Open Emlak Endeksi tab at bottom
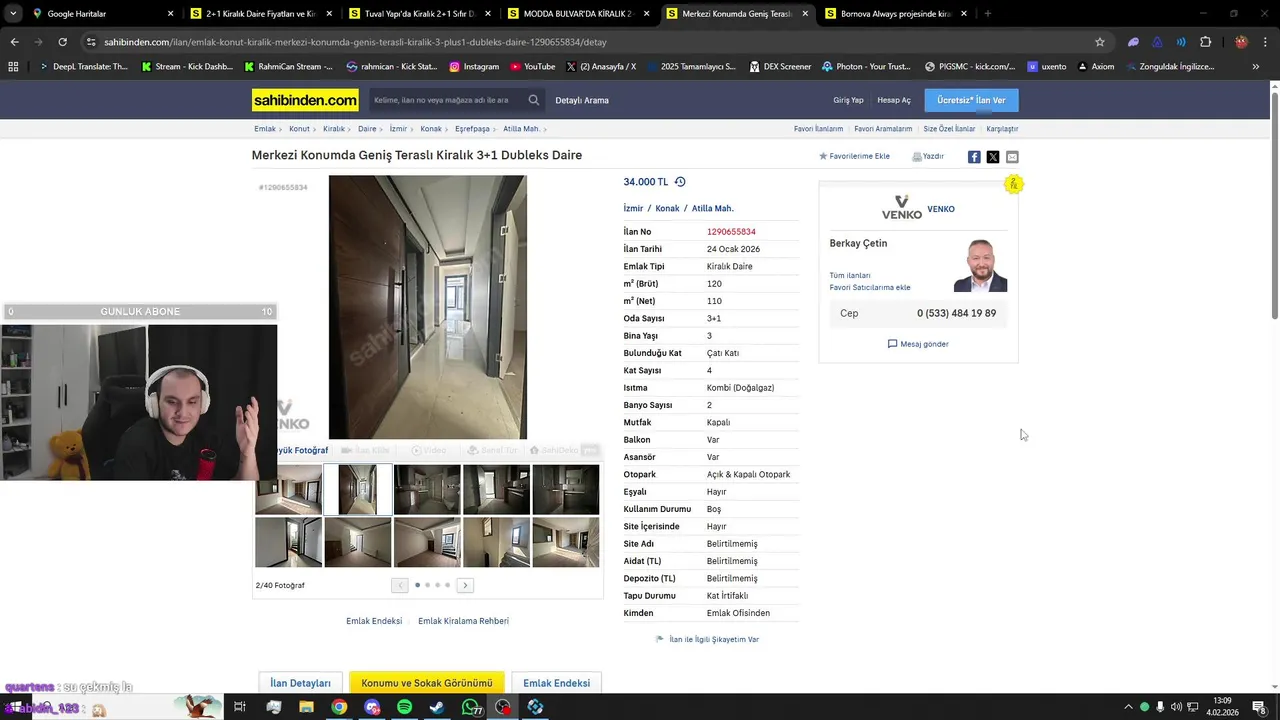The image size is (1280, 720). click(x=556, y=683)
